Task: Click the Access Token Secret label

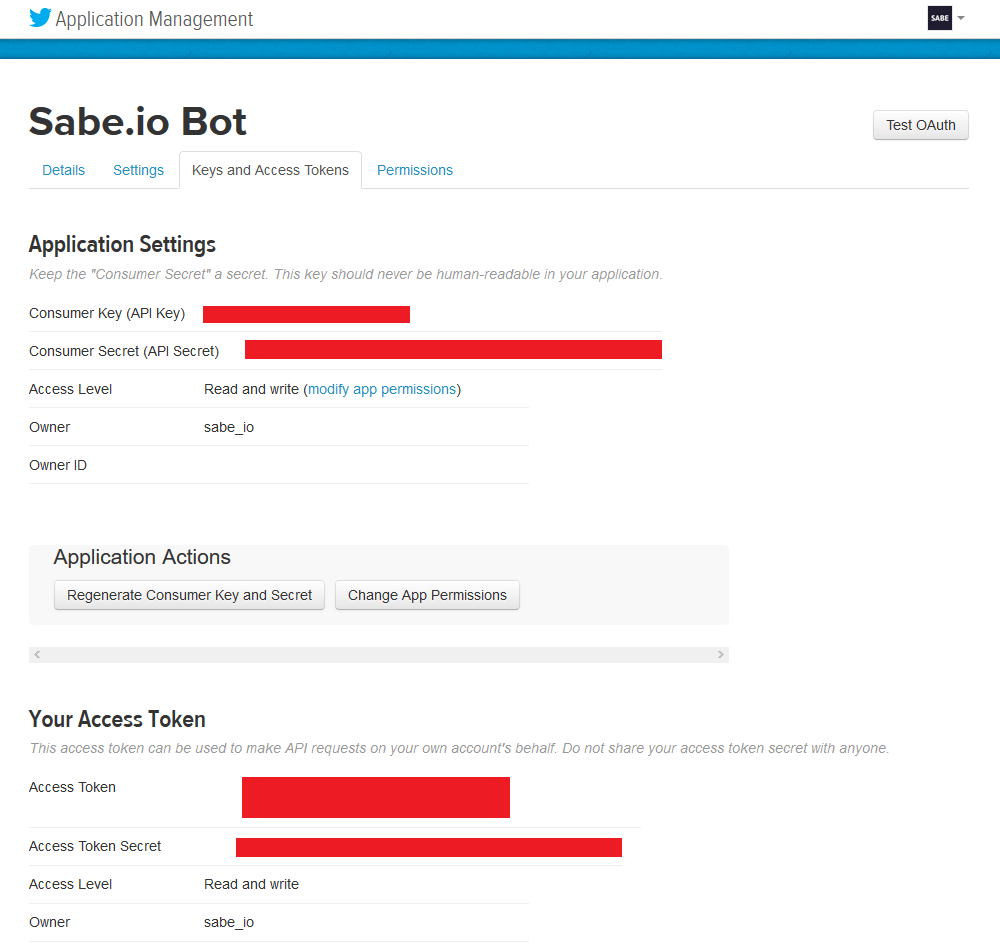Action: pyautogui.click(x=95, y=846)
